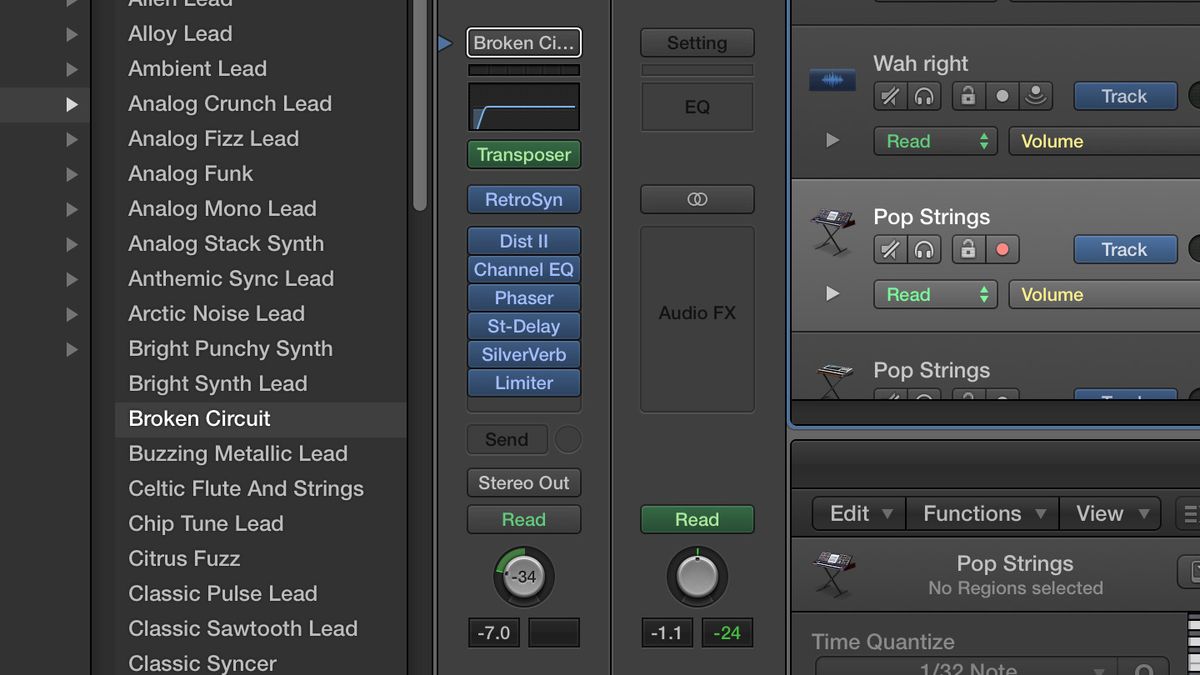Open the Read automation mode dropdown on Wah right
The image size is (1200, 675).
(x=935, y=141)
